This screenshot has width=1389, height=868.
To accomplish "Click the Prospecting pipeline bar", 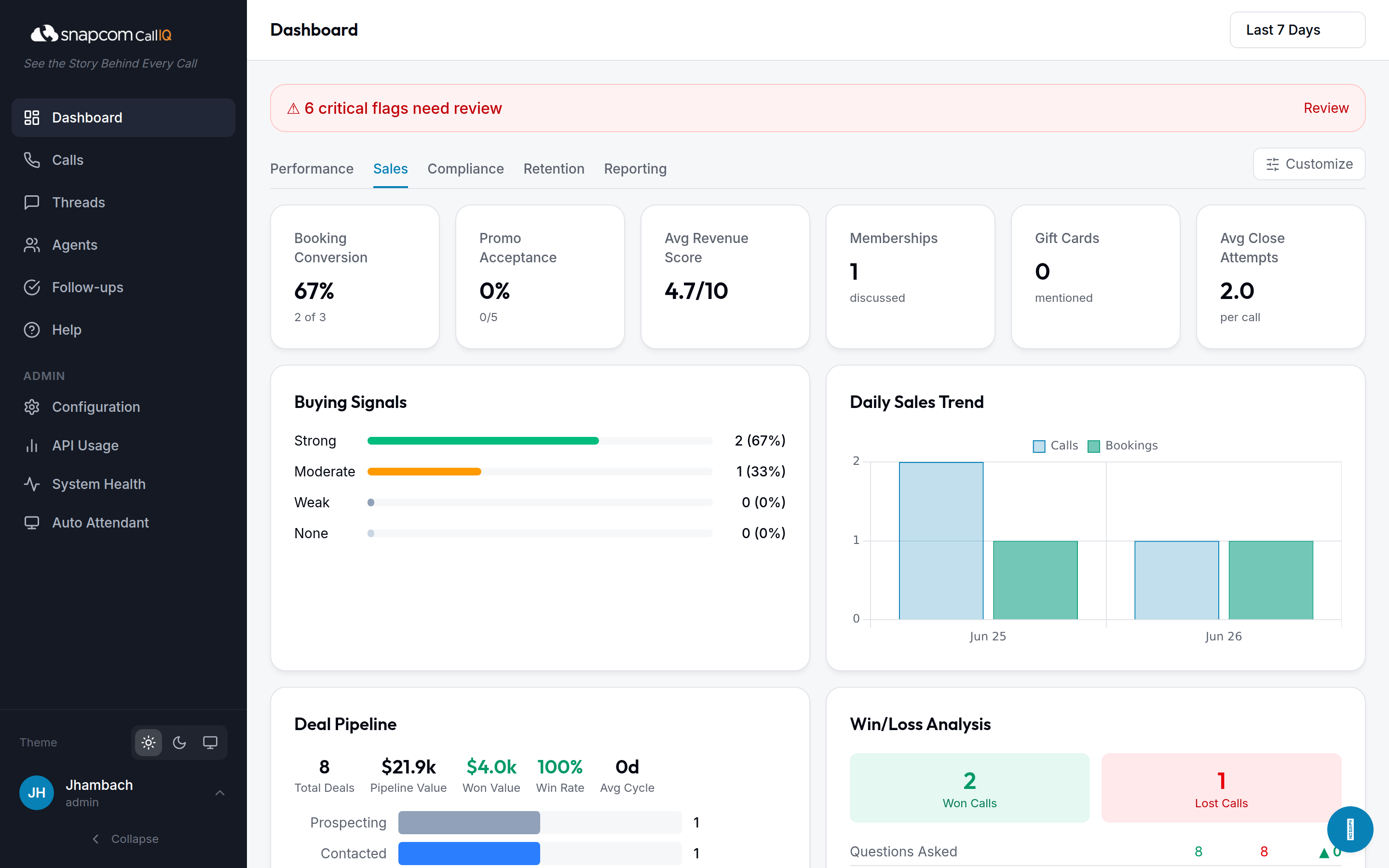I will click(469, 823).
